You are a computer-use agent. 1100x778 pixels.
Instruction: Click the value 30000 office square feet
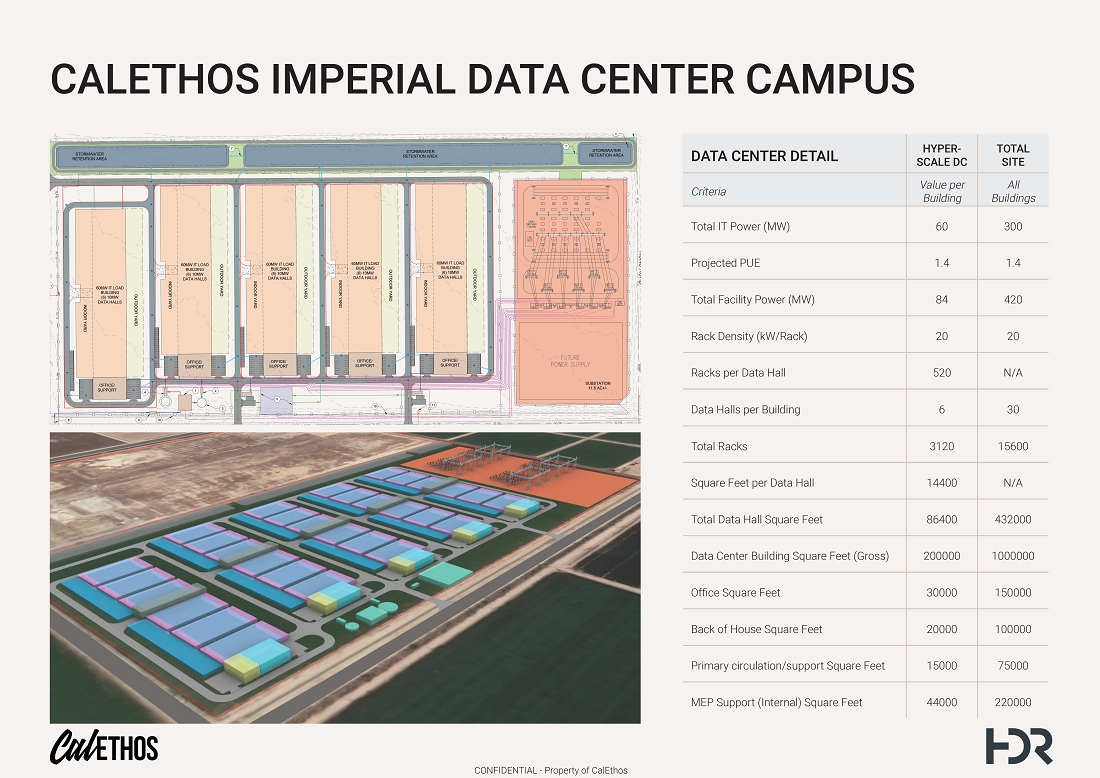click(x=941, y=593)
